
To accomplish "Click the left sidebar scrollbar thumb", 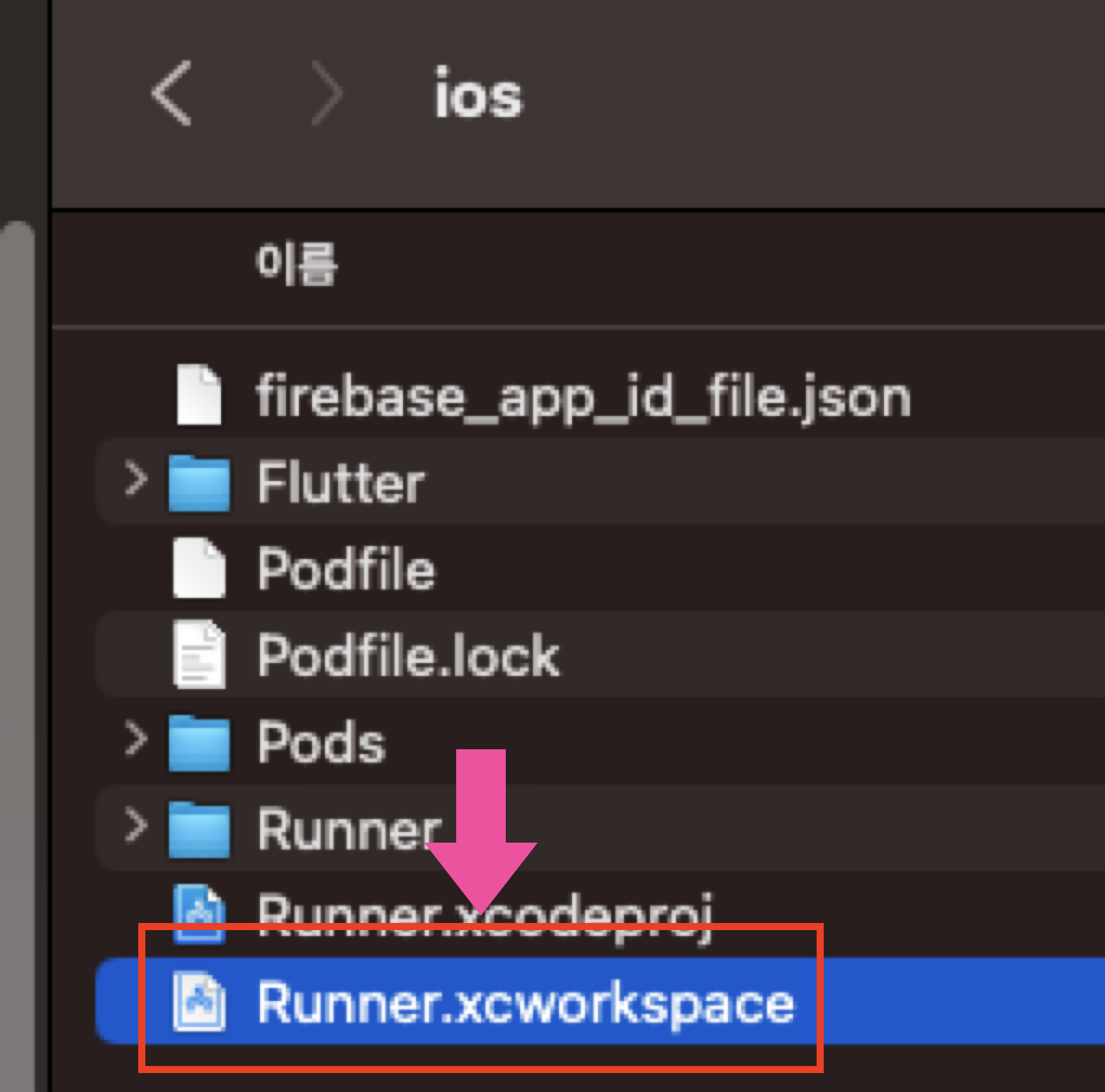I will pos(18,656).
